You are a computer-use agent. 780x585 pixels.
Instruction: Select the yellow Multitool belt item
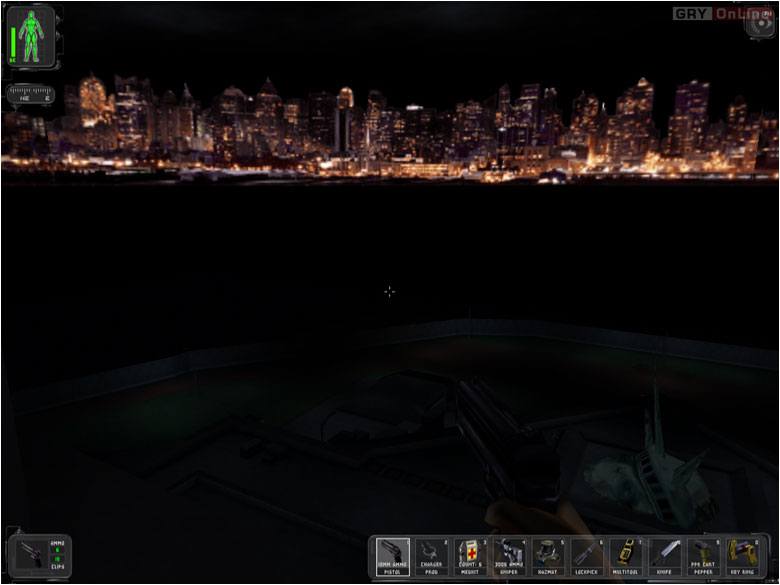click(625, 557)
